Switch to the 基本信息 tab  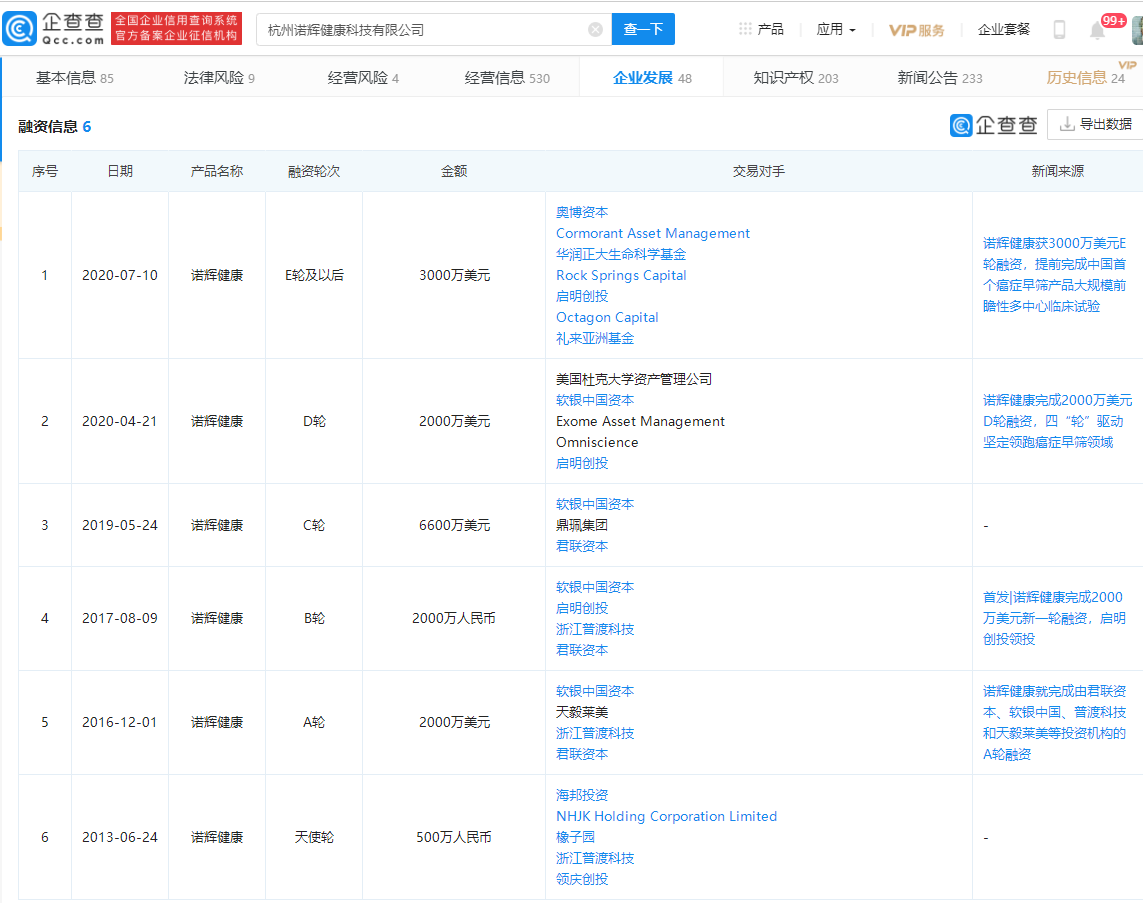pos(74,78)
